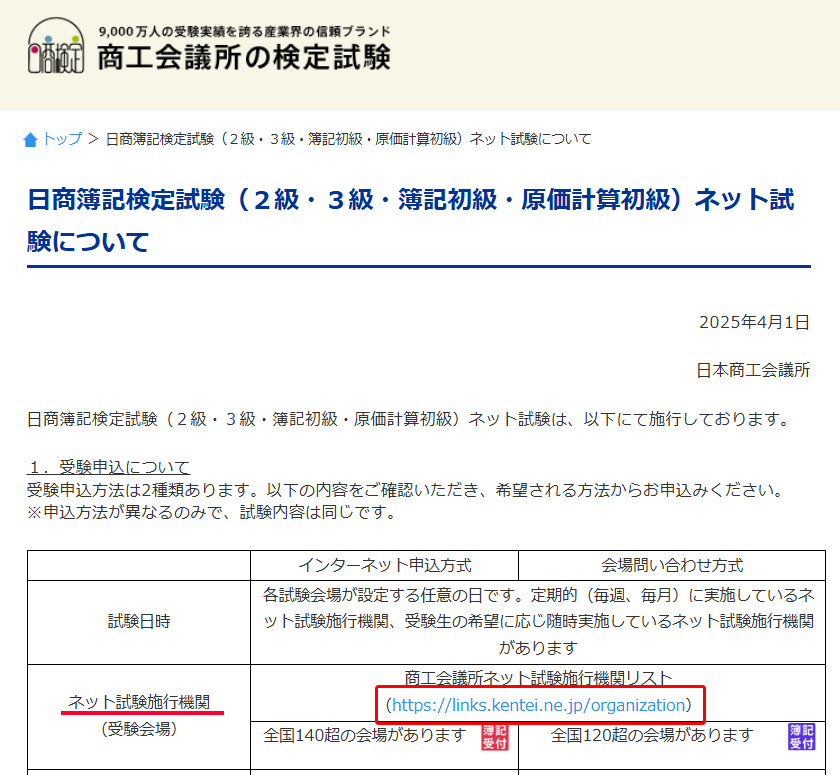Open the links.kentei.ne.jp/organization hyperlink
840x775 pixels.
[538, 705]
